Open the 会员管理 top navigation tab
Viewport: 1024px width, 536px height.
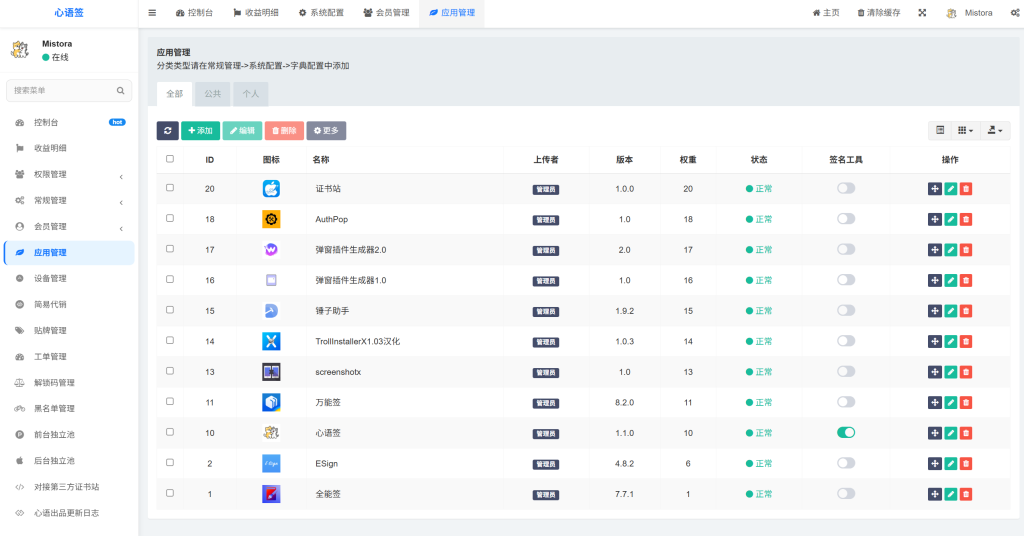tap(387, 12)
